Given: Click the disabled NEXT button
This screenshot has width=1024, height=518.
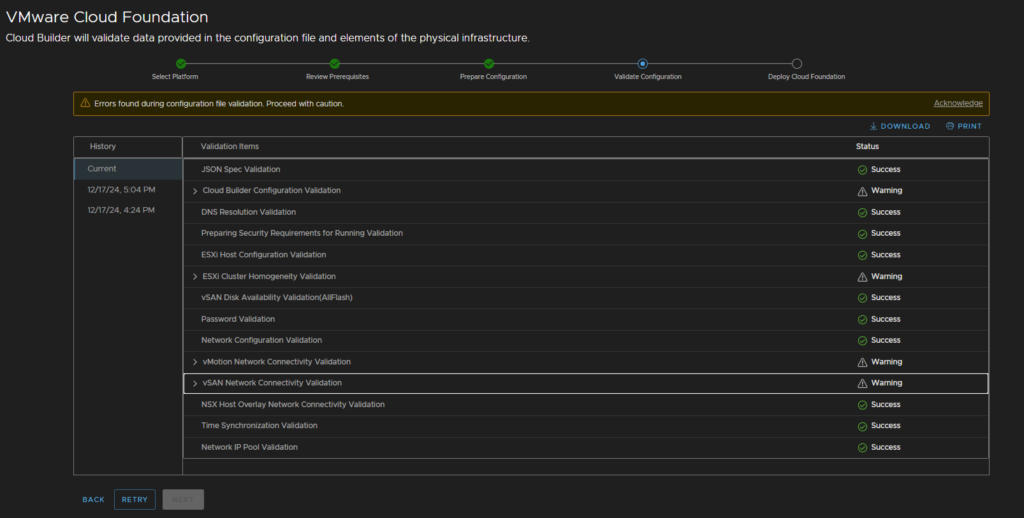Looking at the screenshot, I should tap(183, 500).
